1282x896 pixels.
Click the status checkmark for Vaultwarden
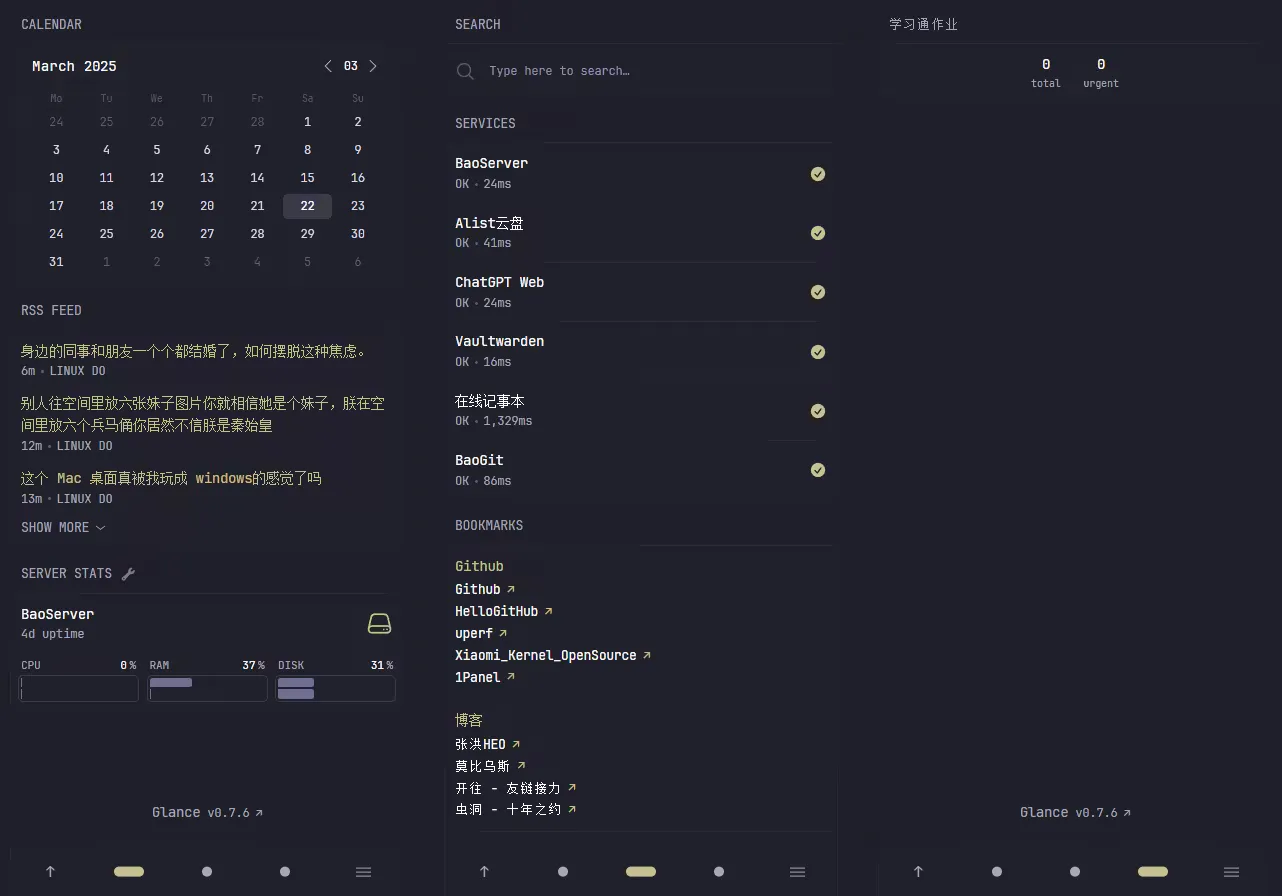pyautogui.click(x=818, y=352)
